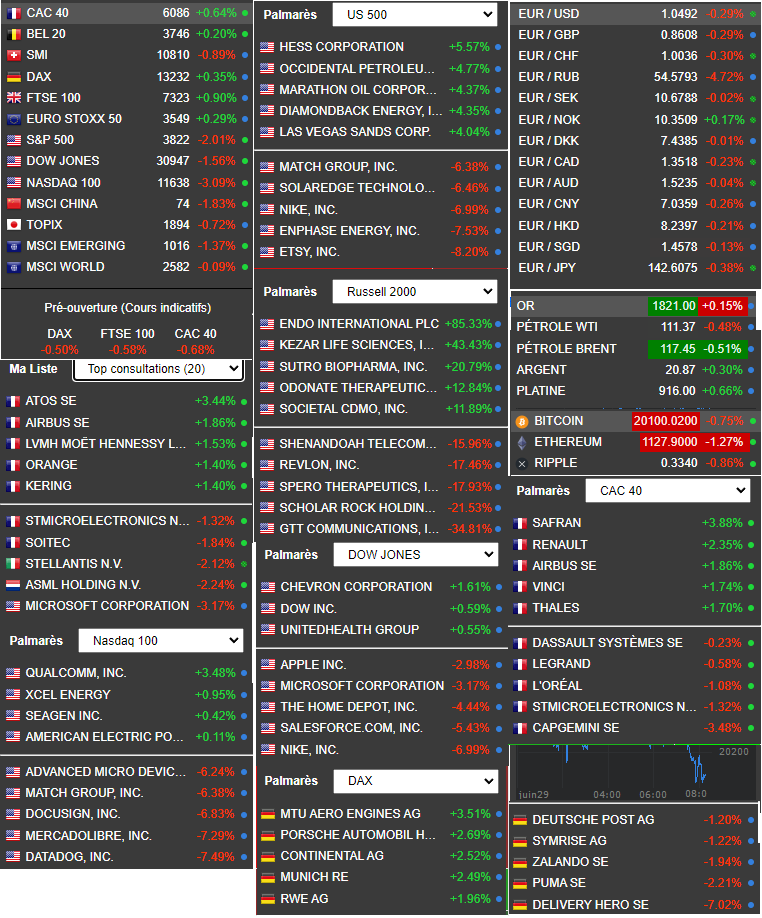
Task: Click PLATINE commodity row
Action: pyautogui.click(x=634, y=391)
